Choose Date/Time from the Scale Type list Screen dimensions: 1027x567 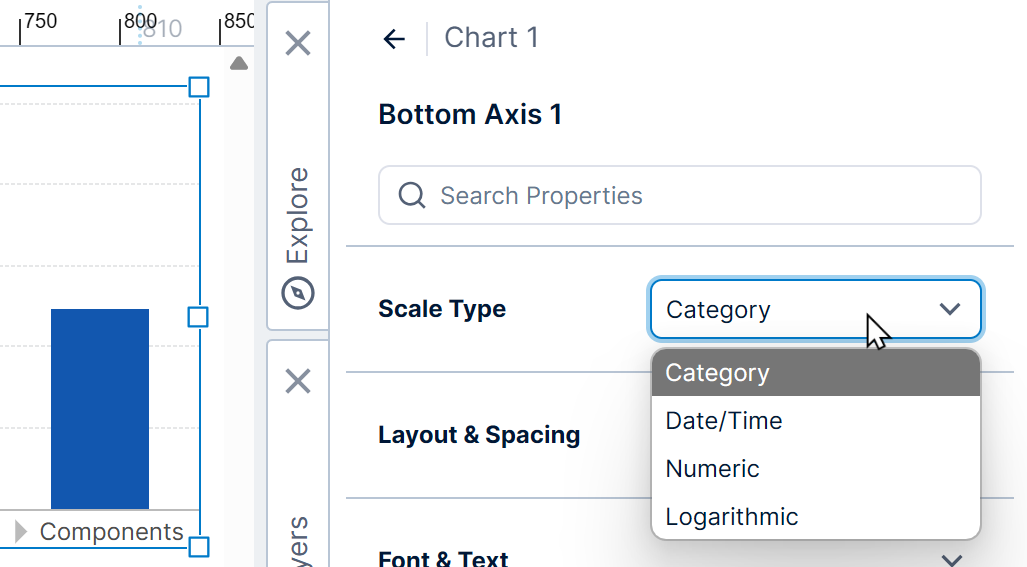coord(724,421)
